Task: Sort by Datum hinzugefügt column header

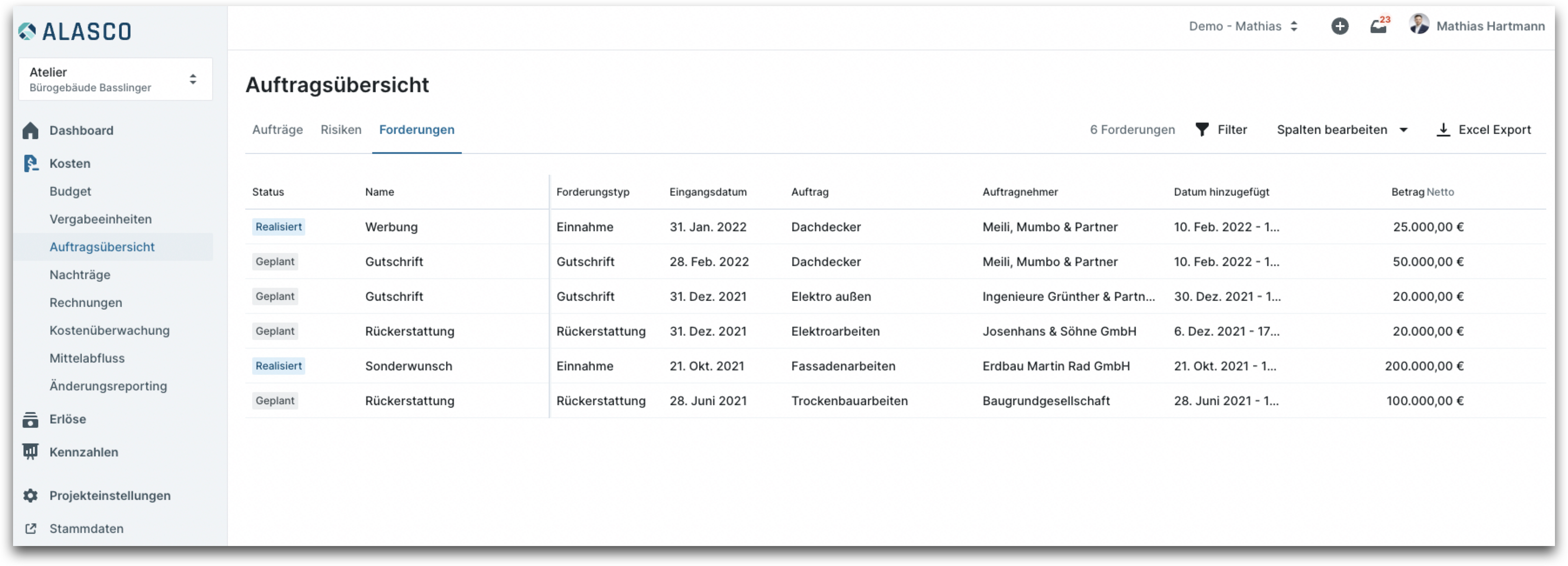Action: click(1221, 192)
